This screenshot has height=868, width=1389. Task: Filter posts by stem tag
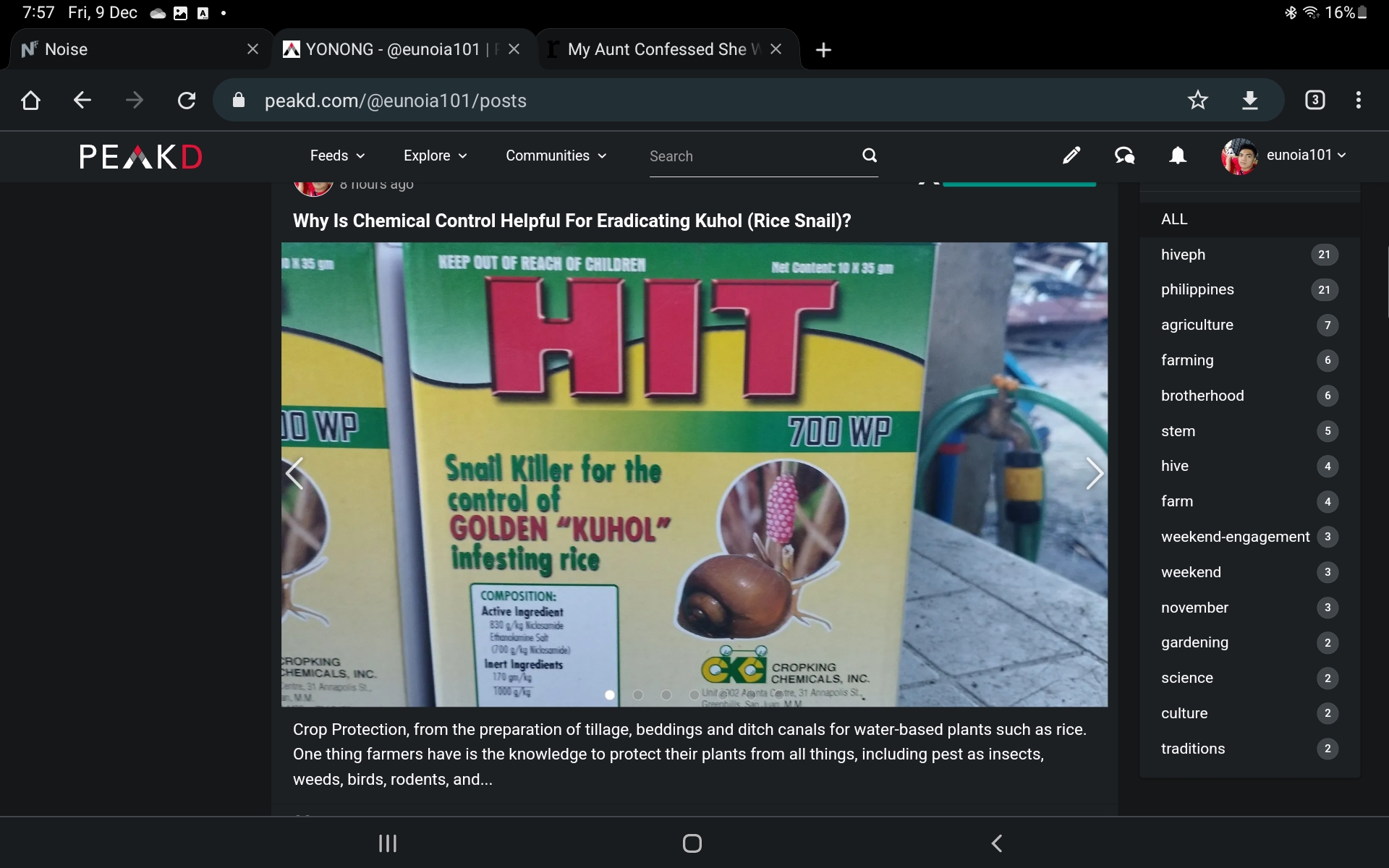pyautogui.click(x=1249, y=431)
